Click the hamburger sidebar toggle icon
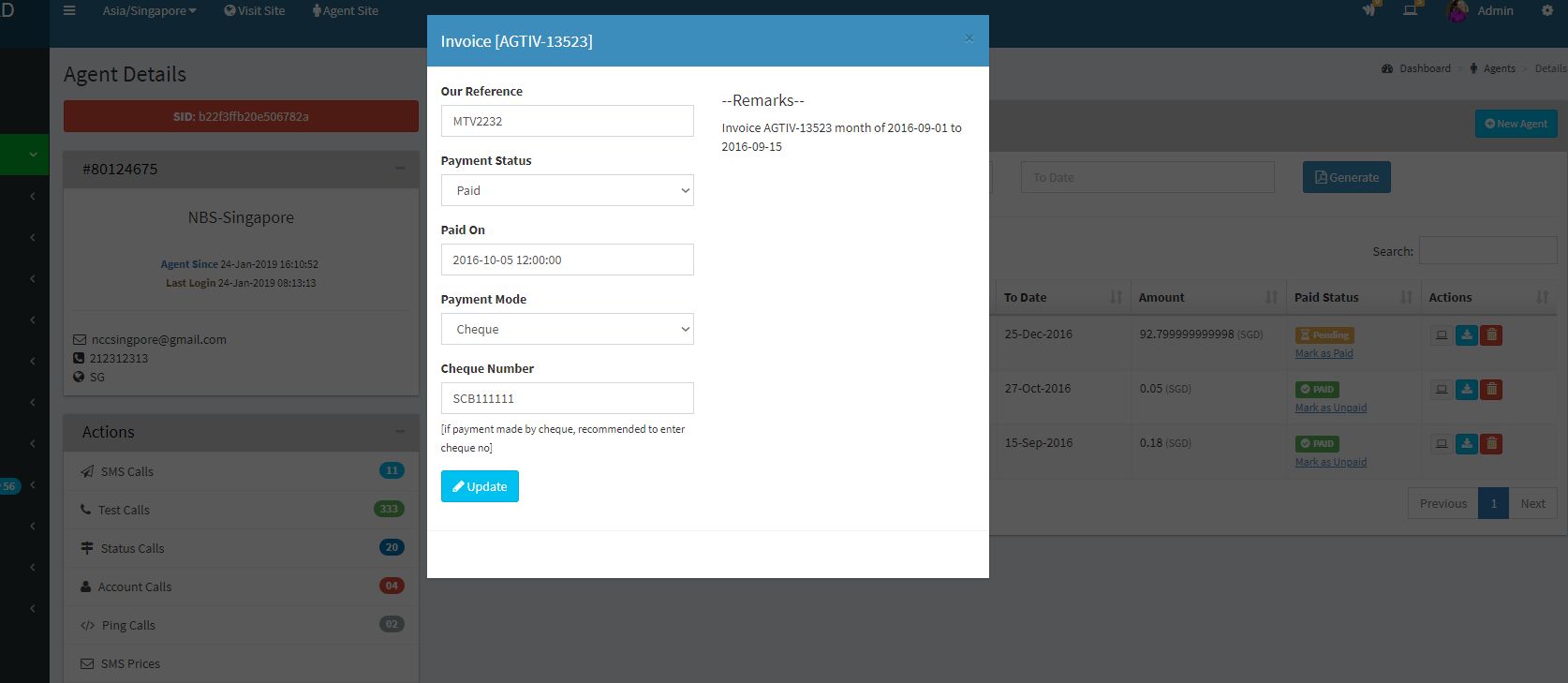This screenshot has width=1568, height=683. (69, 11)
